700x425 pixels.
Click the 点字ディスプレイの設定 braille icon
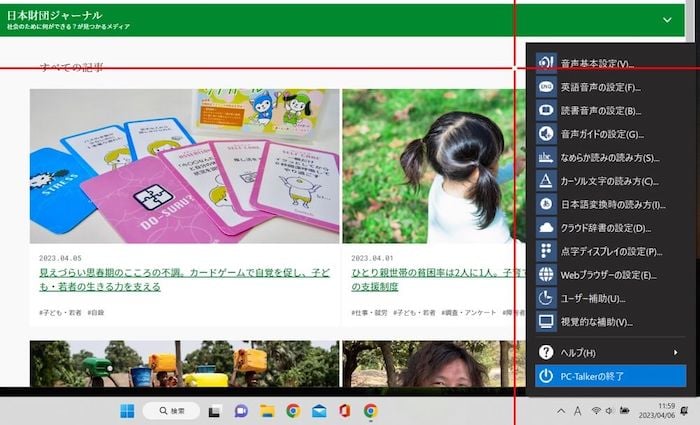(546, 251)
